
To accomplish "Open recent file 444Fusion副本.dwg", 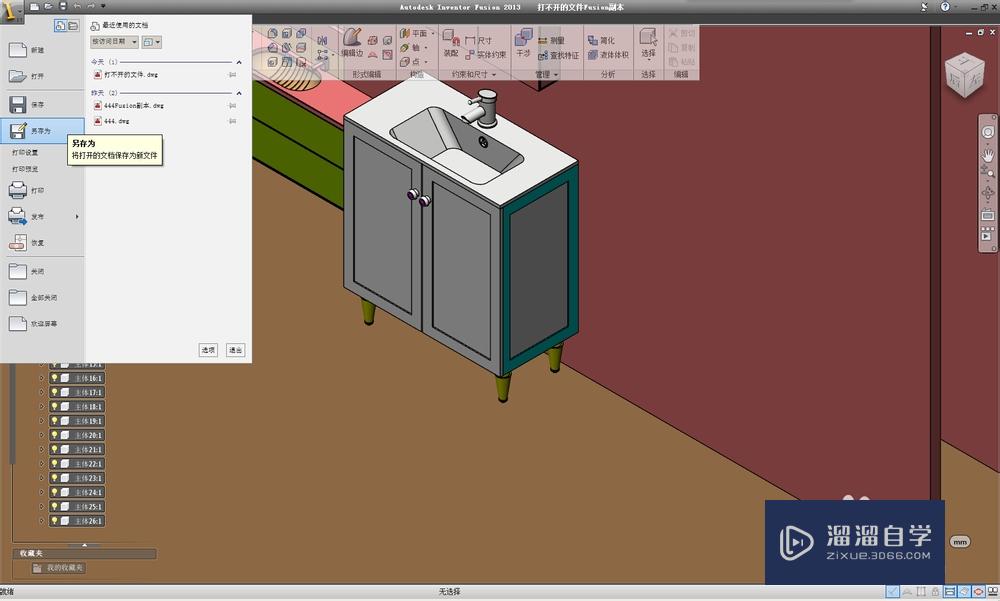I will 133,105.
